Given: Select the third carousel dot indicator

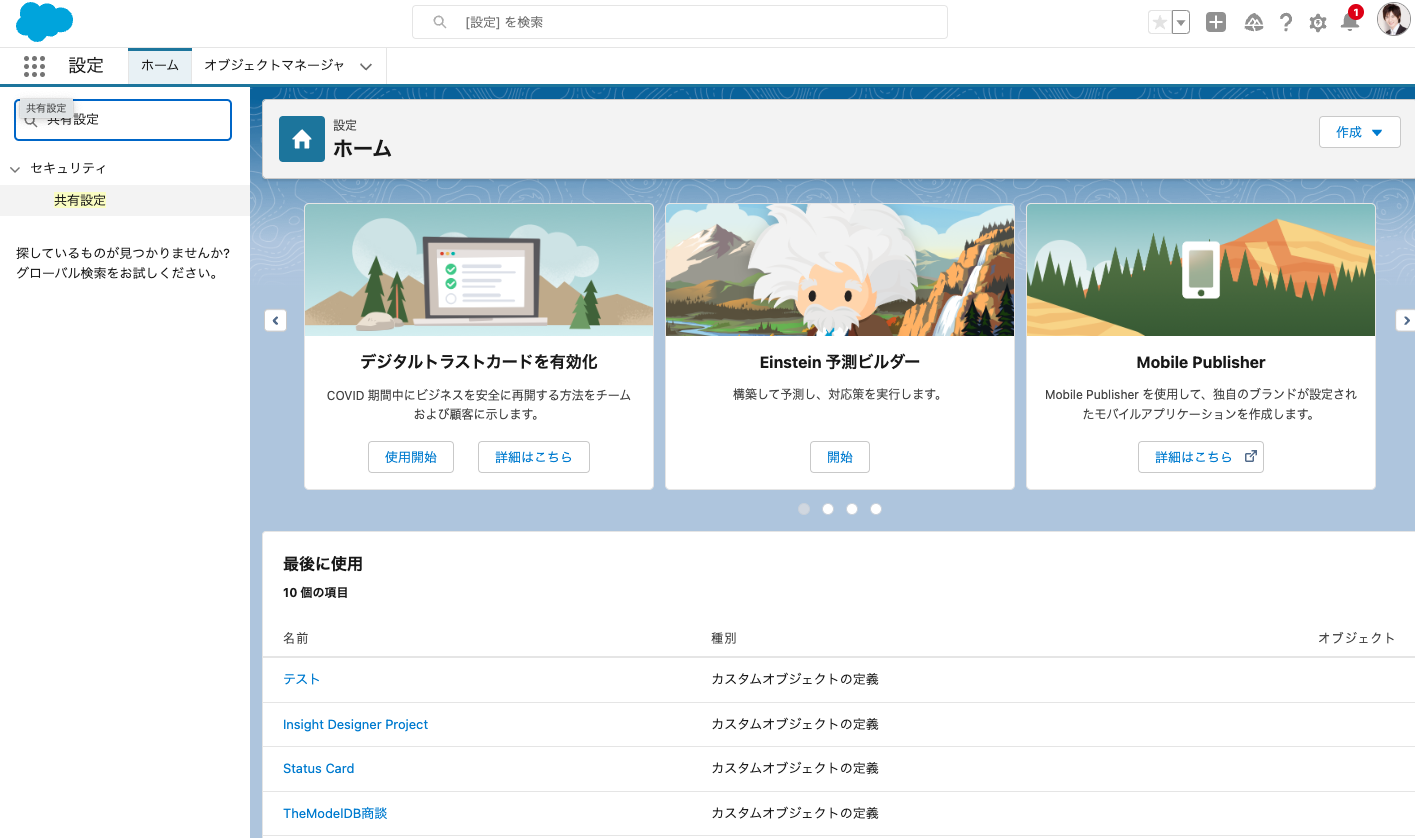Looking at the screenshot, I should (852, 509).
